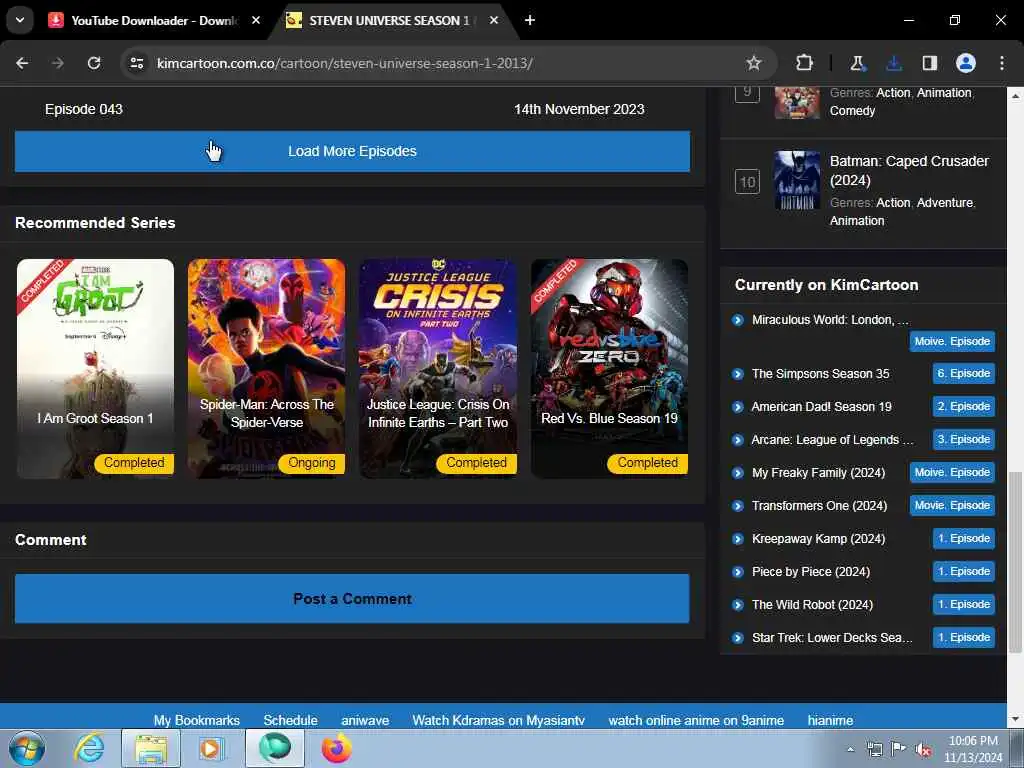Screen dimensions: 1024x768
Task: Click Load More Episodes button
Action: 352,152
